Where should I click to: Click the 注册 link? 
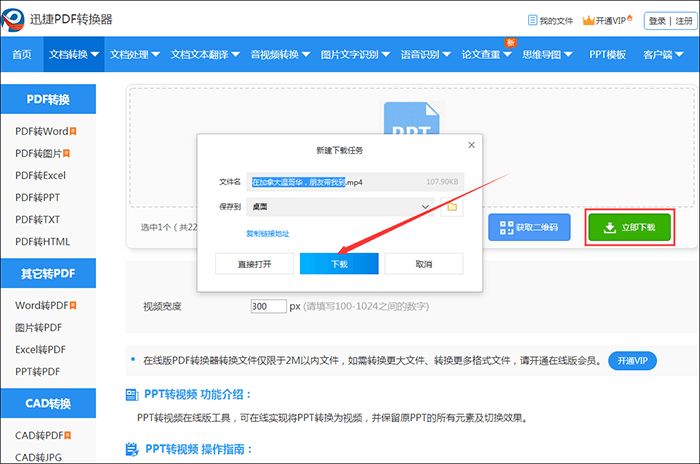coord(684,21)
